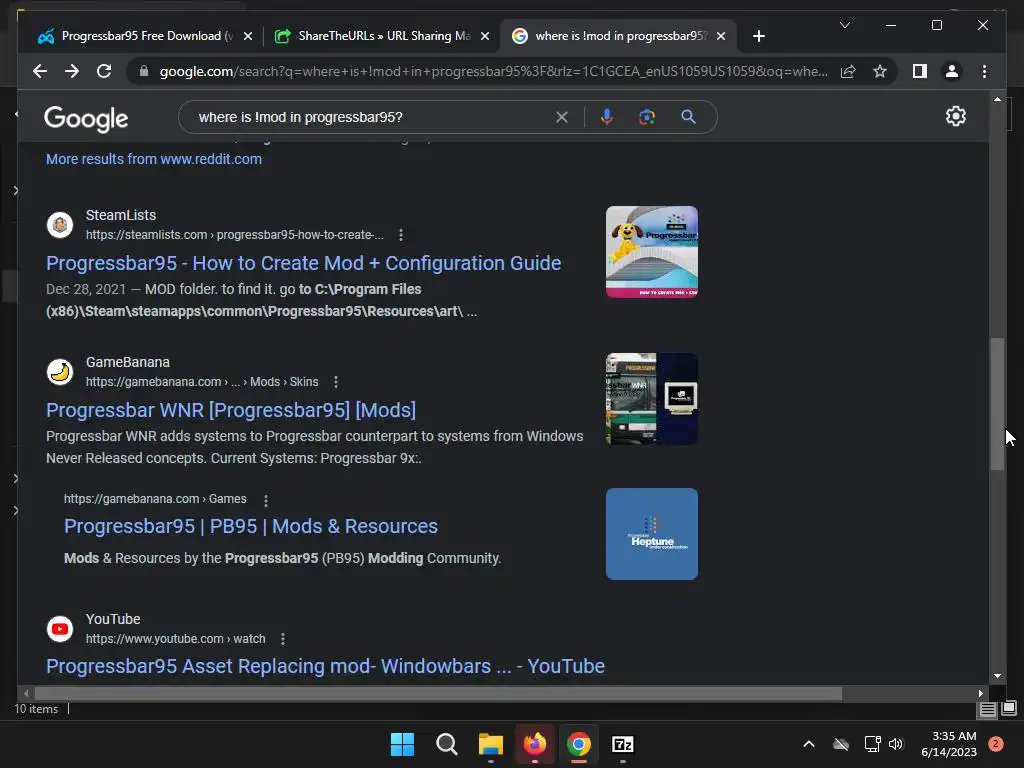Open options for gamebanana.com Games result
This screenshot has height=768, width=1024.
(x=266, y=500)
